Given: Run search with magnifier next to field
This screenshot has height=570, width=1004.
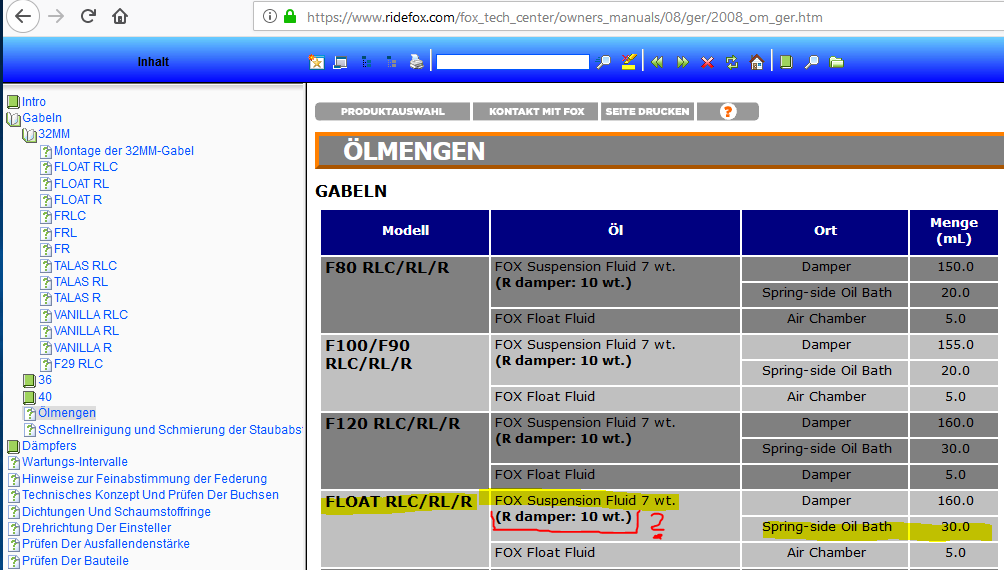Looking at the screenshot, I should [603, 62].
